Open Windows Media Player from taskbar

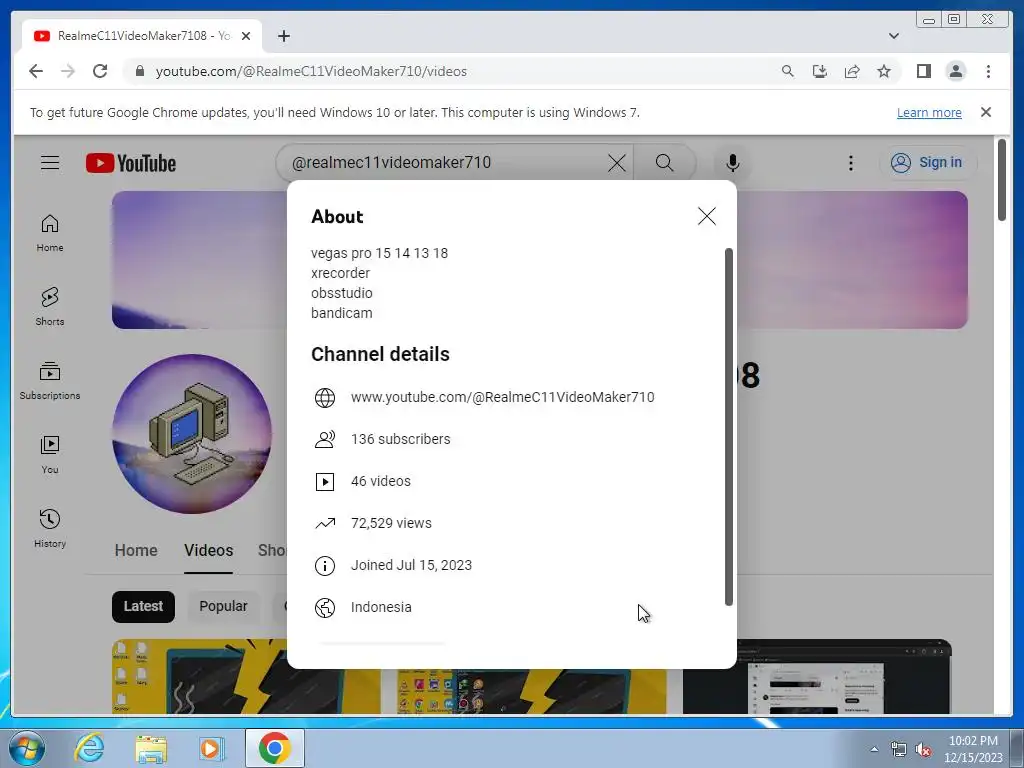tap(211, 748)
